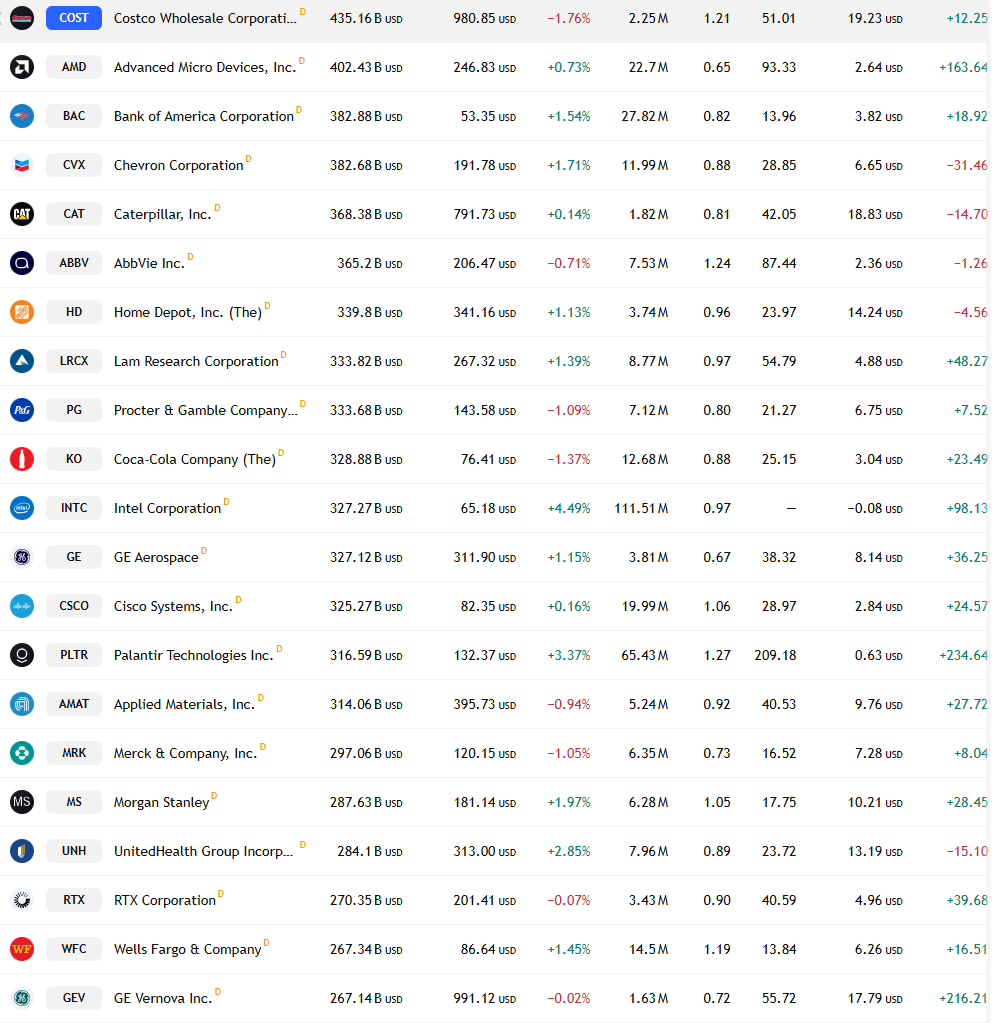This screenshot has height=1023, width=992.
Task: Open Bank of America Corporation link
Action: (204, 116)
